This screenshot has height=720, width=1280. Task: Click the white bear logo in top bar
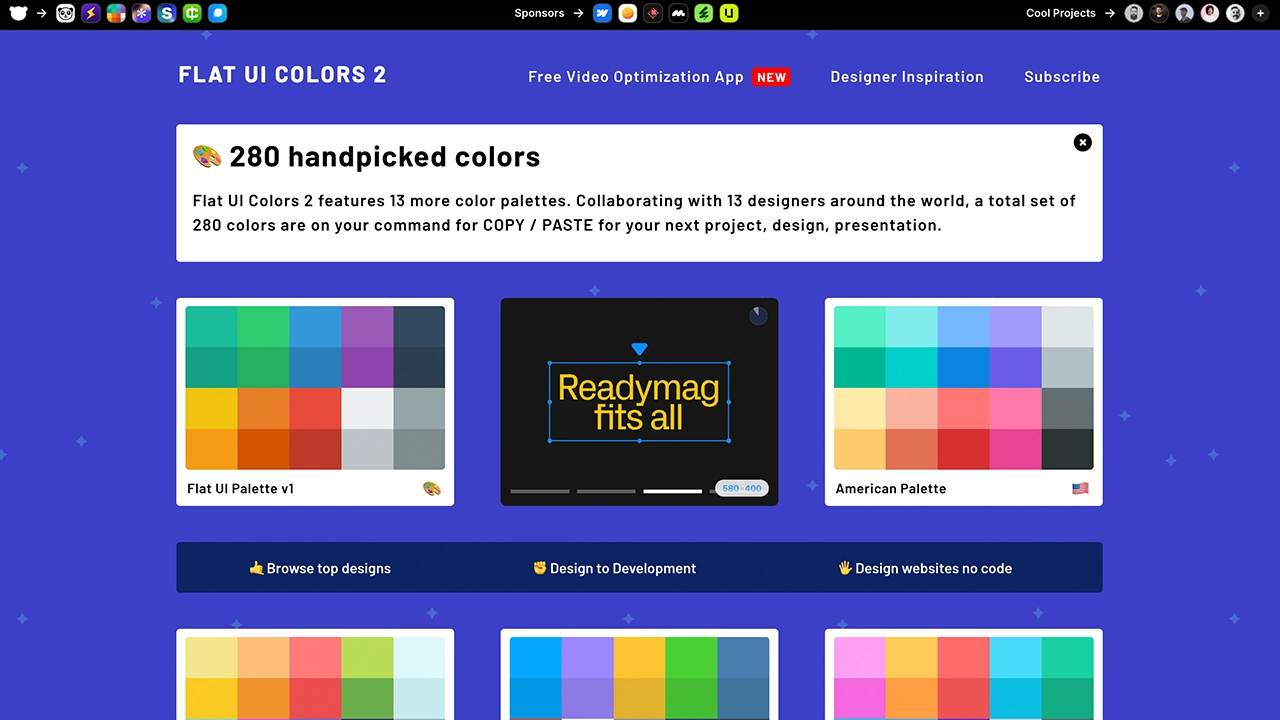[x=18, y=13]
